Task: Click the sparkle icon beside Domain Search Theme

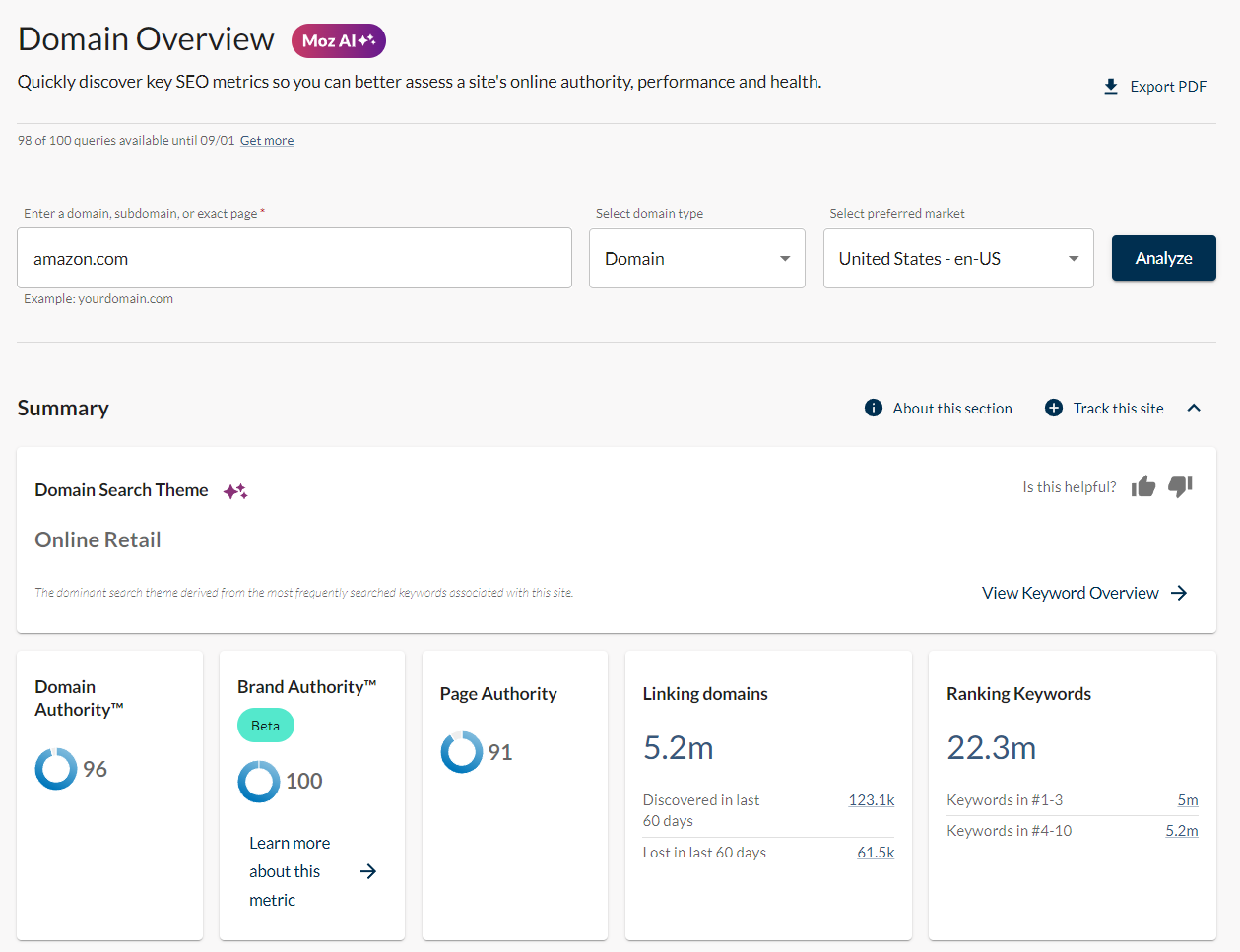Action: [x=235, y=491]
